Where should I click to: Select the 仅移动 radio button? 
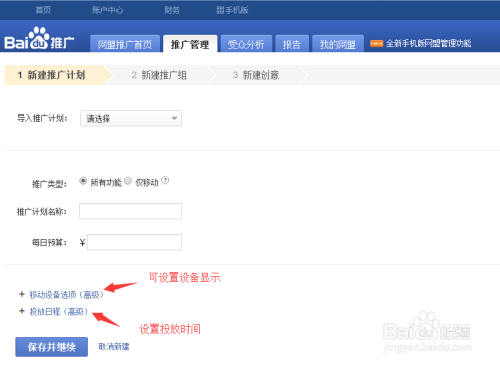[x=128, y=180]
